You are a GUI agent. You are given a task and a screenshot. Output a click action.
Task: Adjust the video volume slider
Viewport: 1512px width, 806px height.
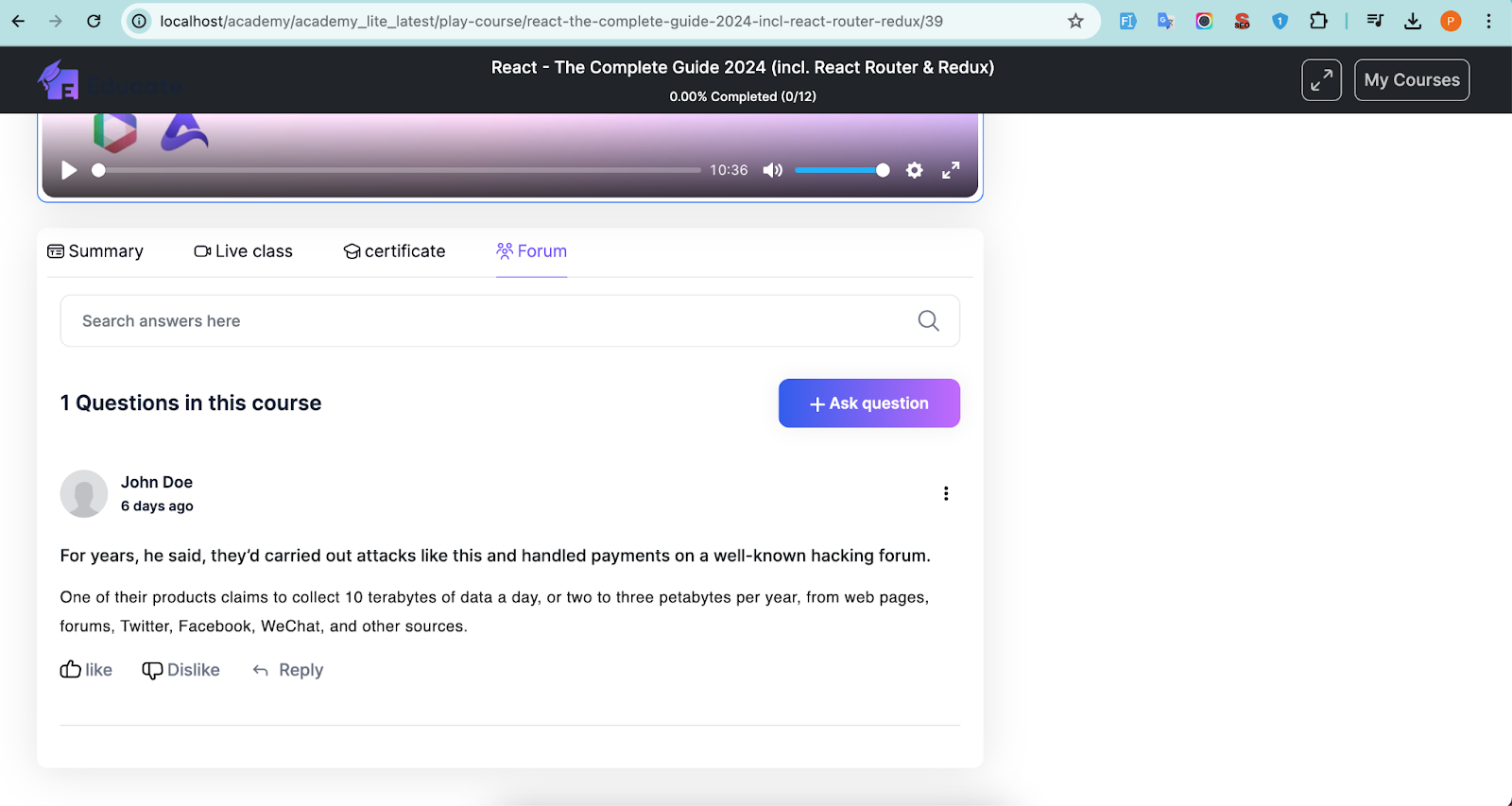(x=841, y=170)
